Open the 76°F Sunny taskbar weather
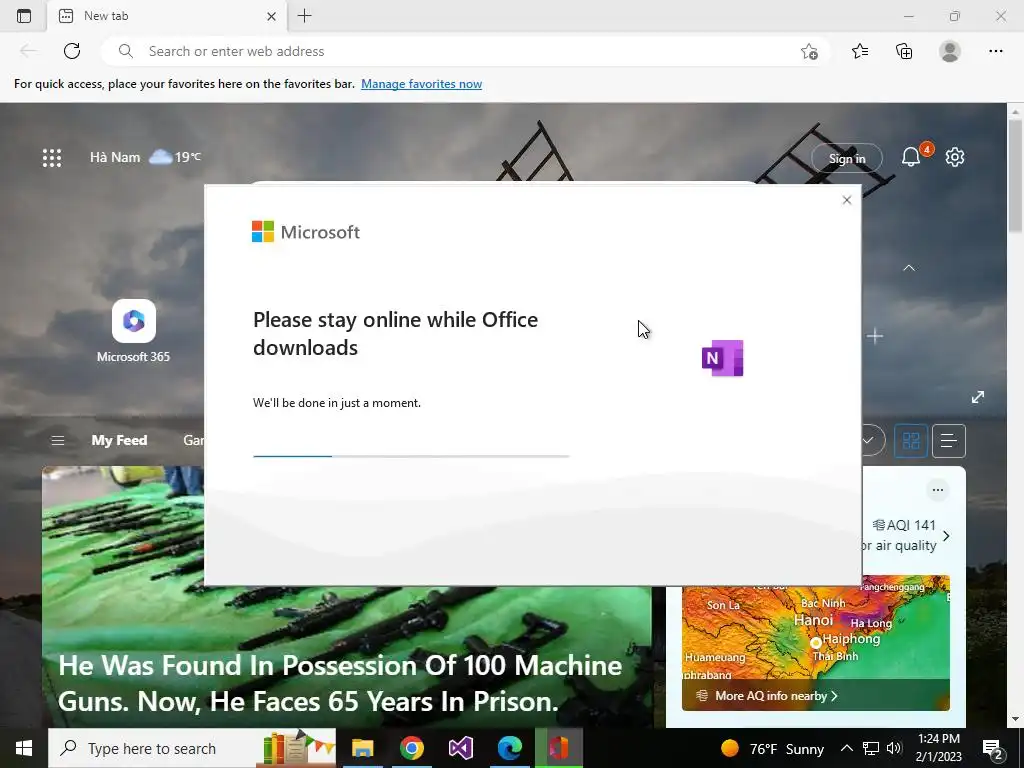The width and height of the screenshot is (1024, 768). (x=772, y=748)
